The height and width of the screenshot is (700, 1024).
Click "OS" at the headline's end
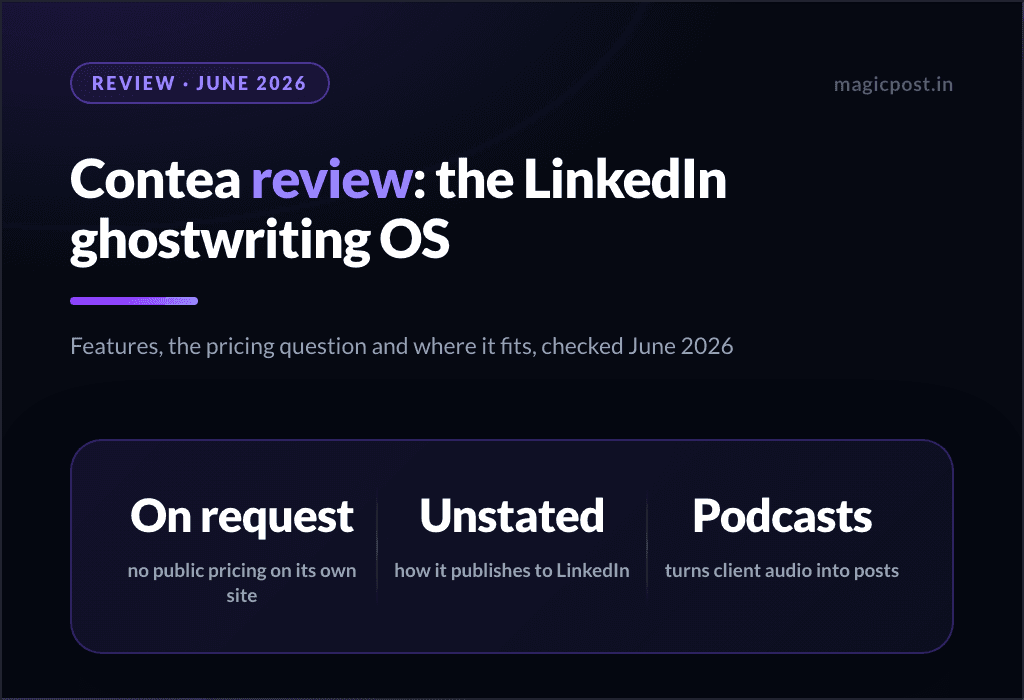pos(415,239)
